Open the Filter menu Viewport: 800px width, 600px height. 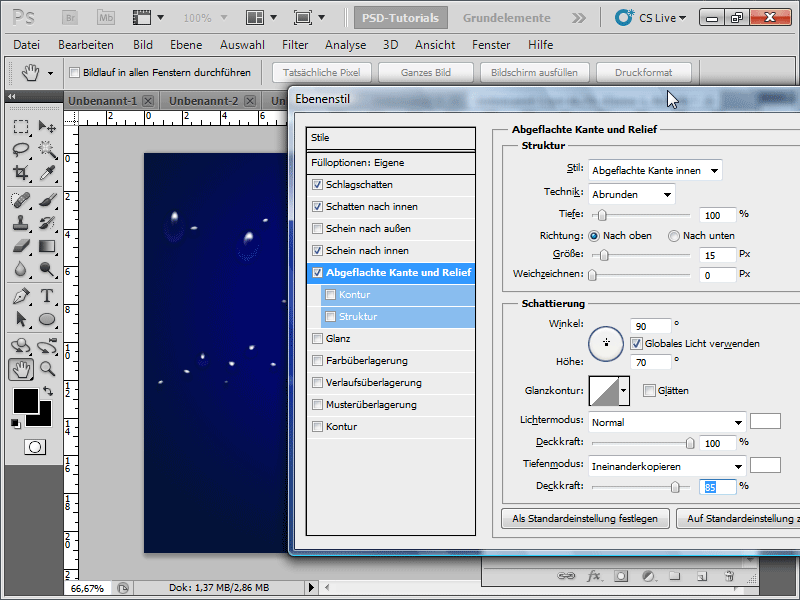click(x=295, y=45)
